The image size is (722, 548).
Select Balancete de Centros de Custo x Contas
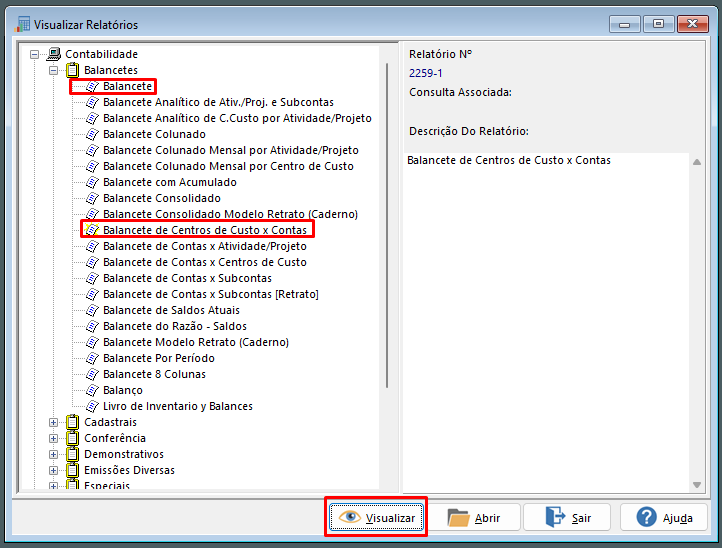pyautogui.click(x=205, y=230)
